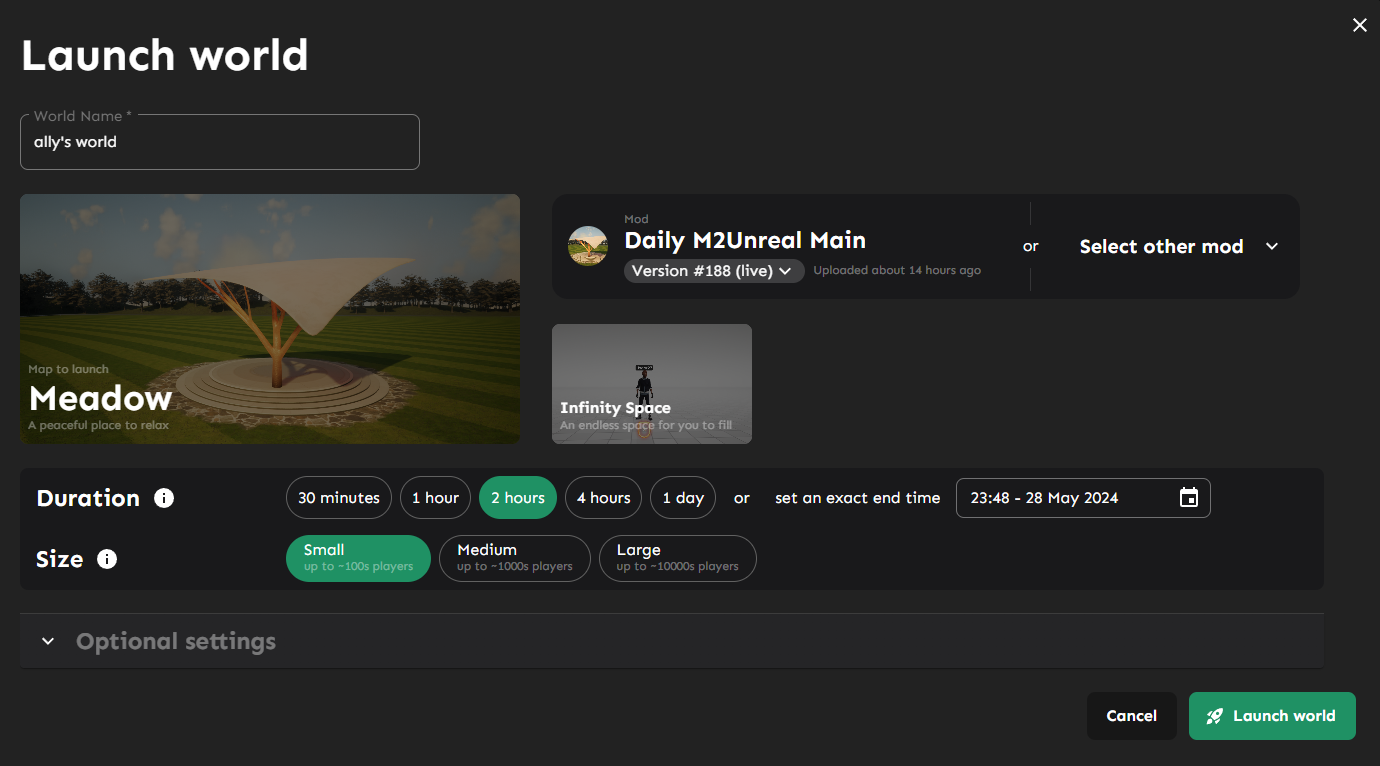Select Small world size
This screenshot has height=766, width=1380.
pyautogui.click(x=358, y=558)
